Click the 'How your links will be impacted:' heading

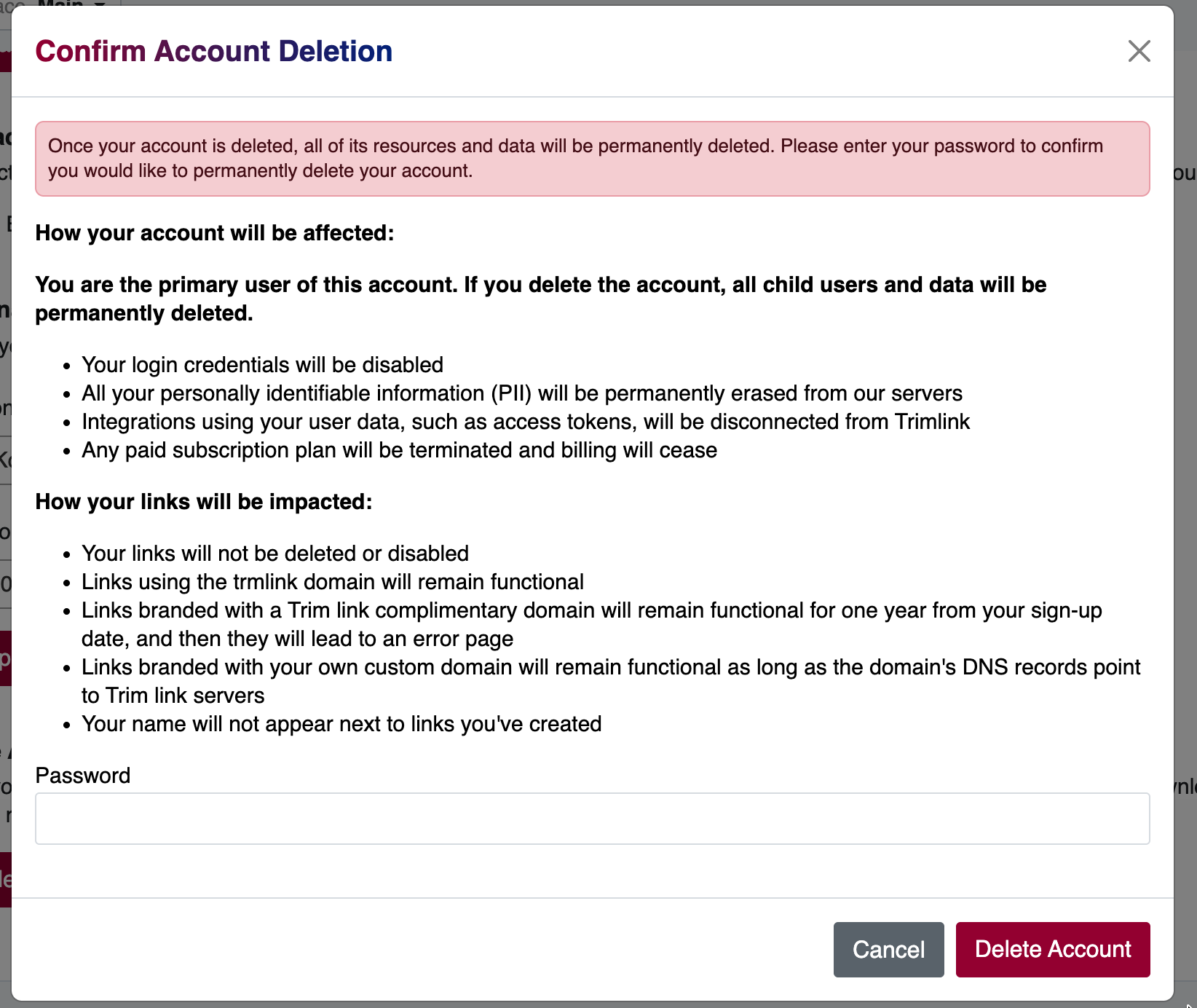(204, 502)
